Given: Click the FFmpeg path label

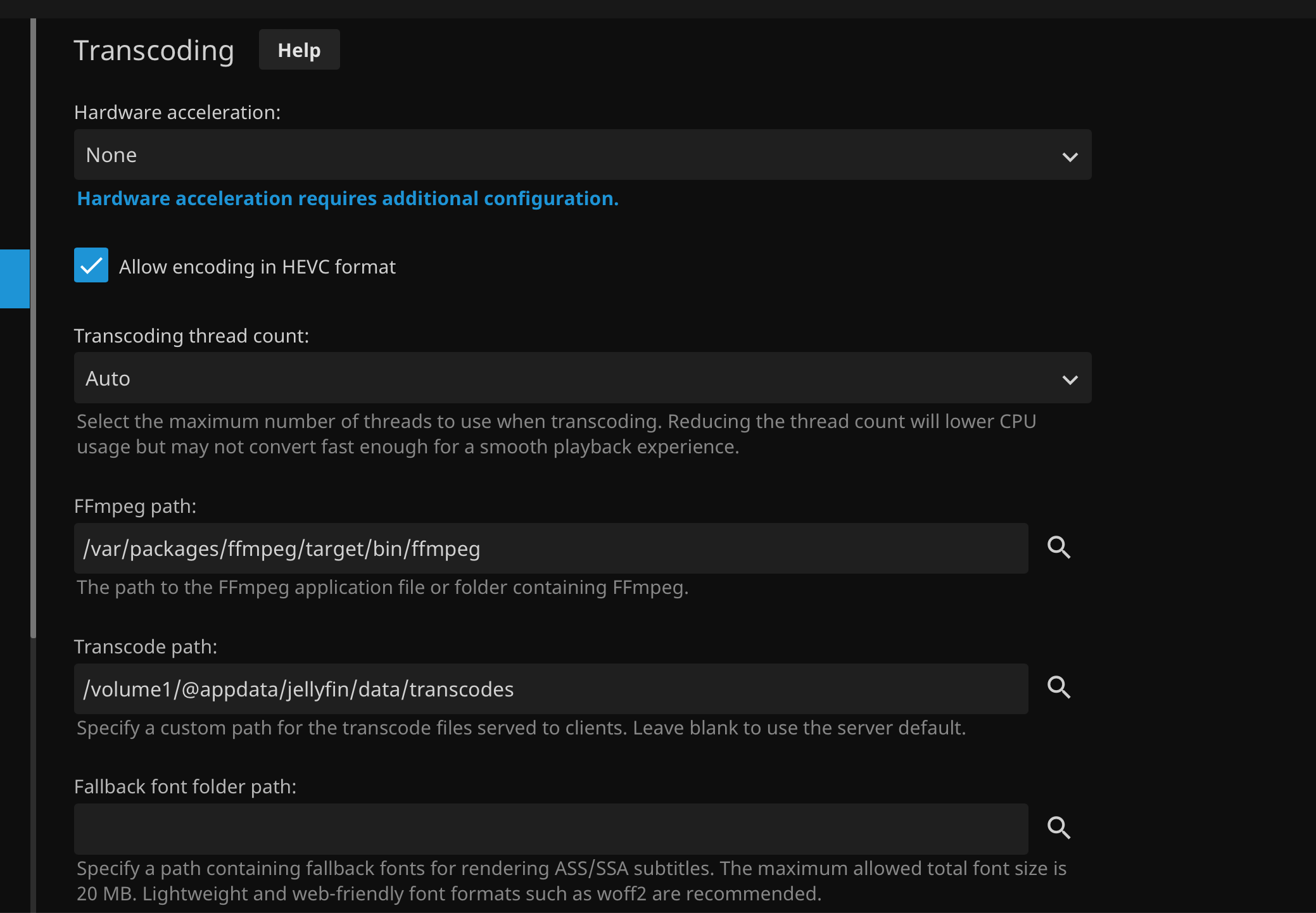Looking at the screenshot, I should (x=135, y=507).
